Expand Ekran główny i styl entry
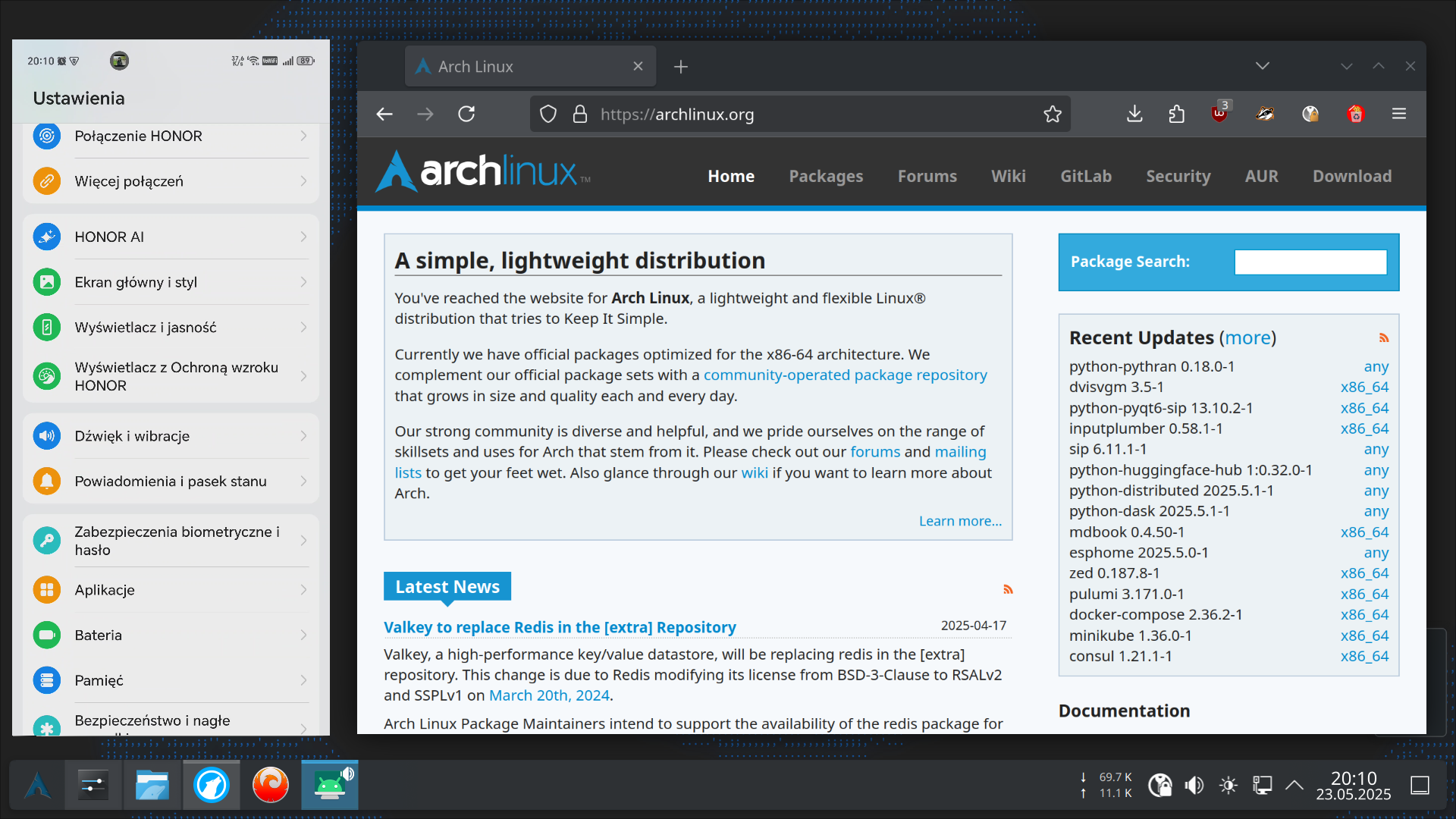The width and height of the screenshot is (1456, 819). tap(171, 282)
